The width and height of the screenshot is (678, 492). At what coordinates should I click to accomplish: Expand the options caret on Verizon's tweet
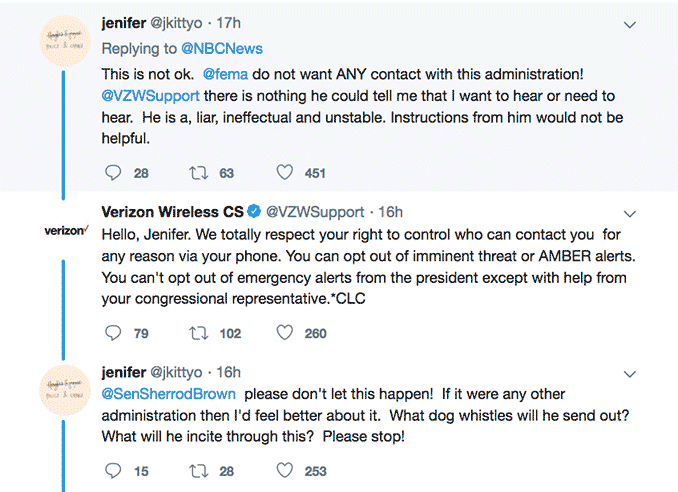pos(630,213)
